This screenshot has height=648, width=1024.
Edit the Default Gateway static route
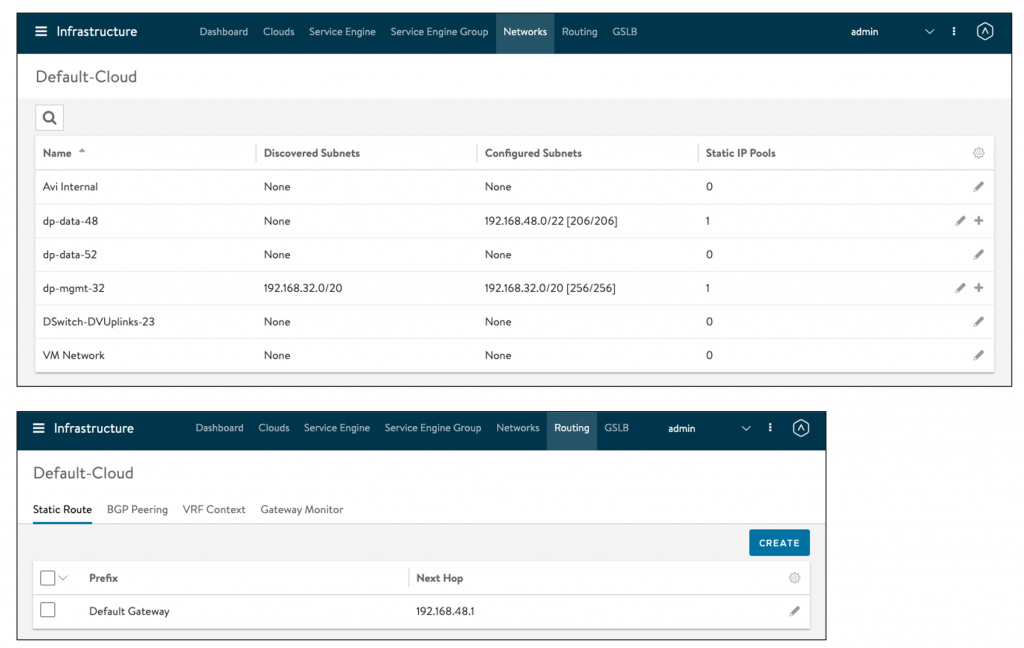click(794, 611)
